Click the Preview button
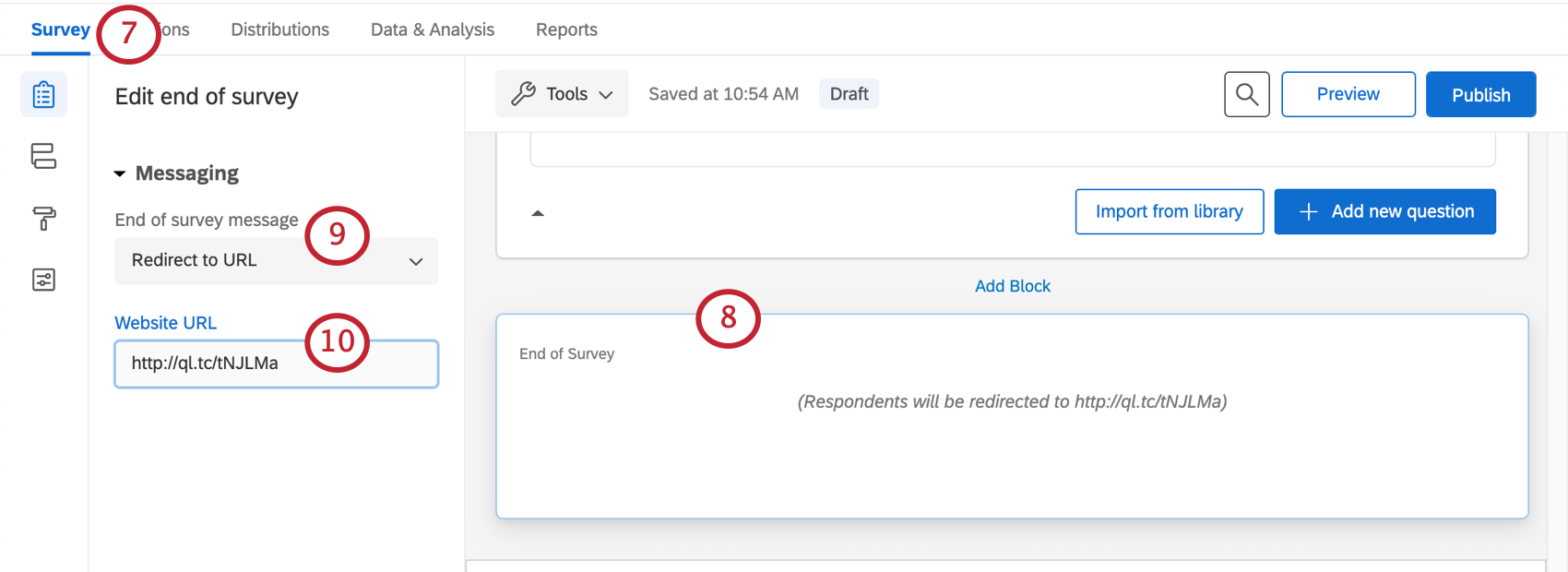The height and width of the screenshot is (572, 1568). (1348, 94)
